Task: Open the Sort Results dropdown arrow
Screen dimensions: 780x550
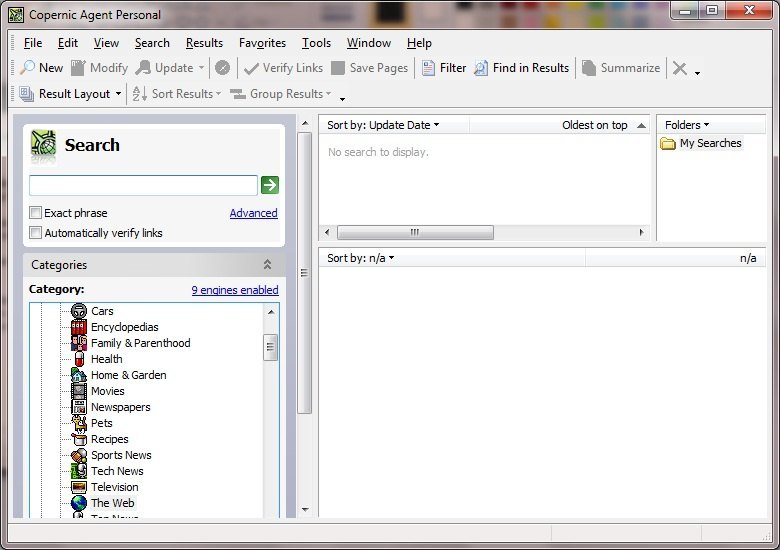Action: click(x=218, y=93)
